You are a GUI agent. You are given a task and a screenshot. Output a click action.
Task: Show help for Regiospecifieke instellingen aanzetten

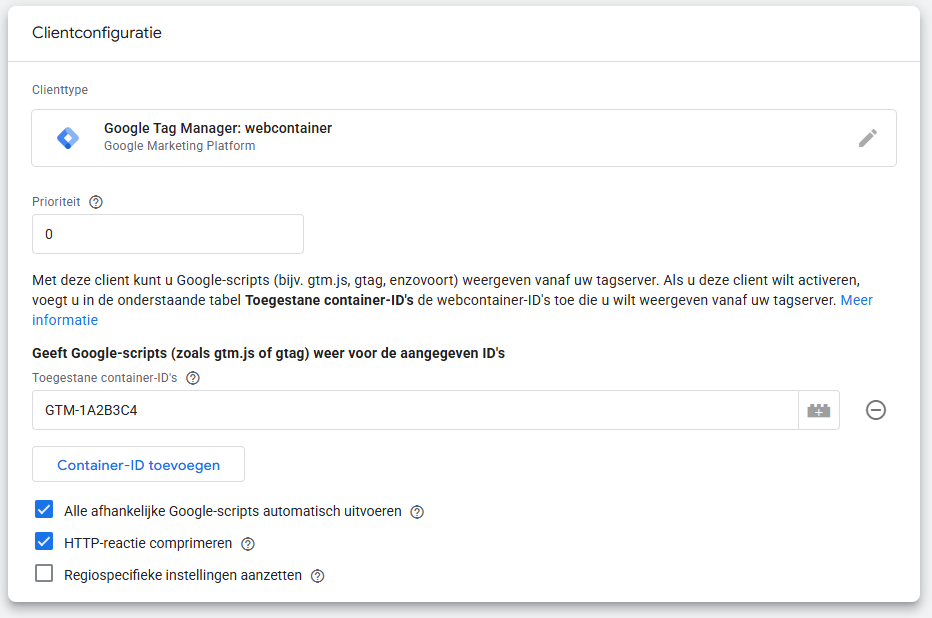point(318,576)
